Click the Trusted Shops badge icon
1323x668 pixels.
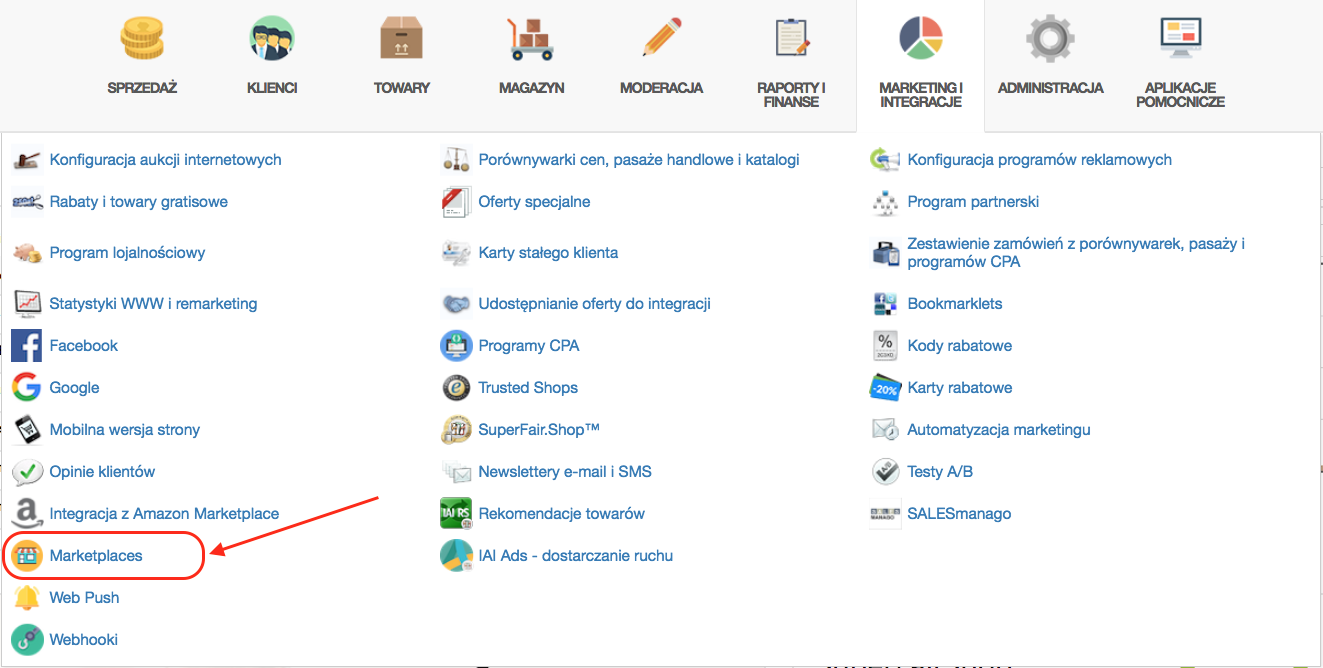pyautogui.click(x=456, y=388)
